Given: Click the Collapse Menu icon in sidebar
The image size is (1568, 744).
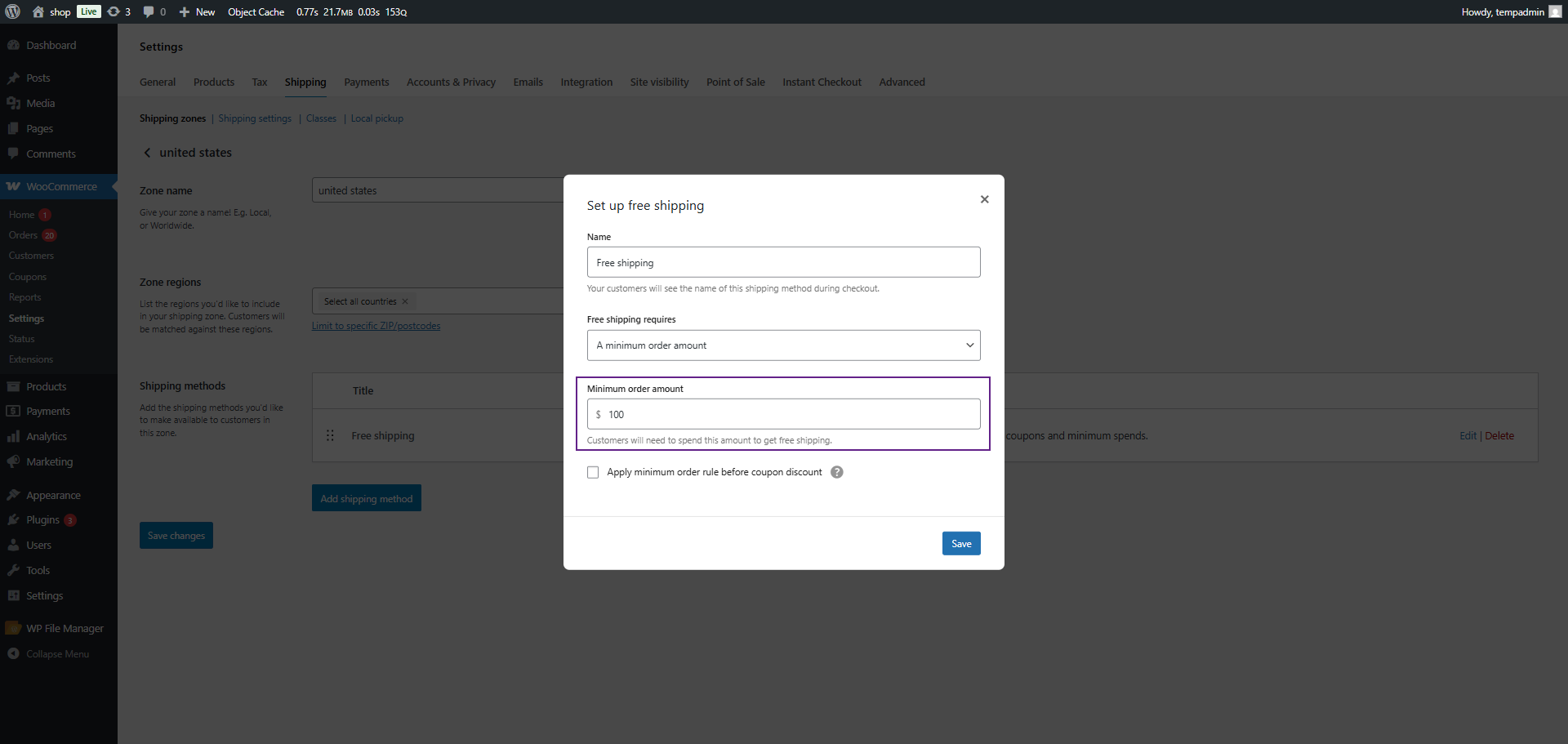Looking at the screenshot, I should 13,653.
